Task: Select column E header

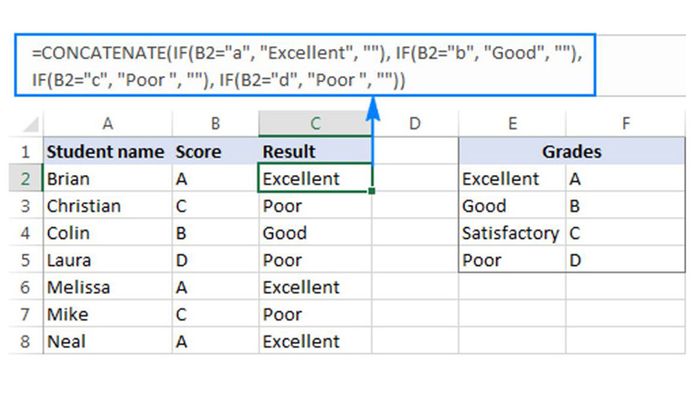Action: 512,124
